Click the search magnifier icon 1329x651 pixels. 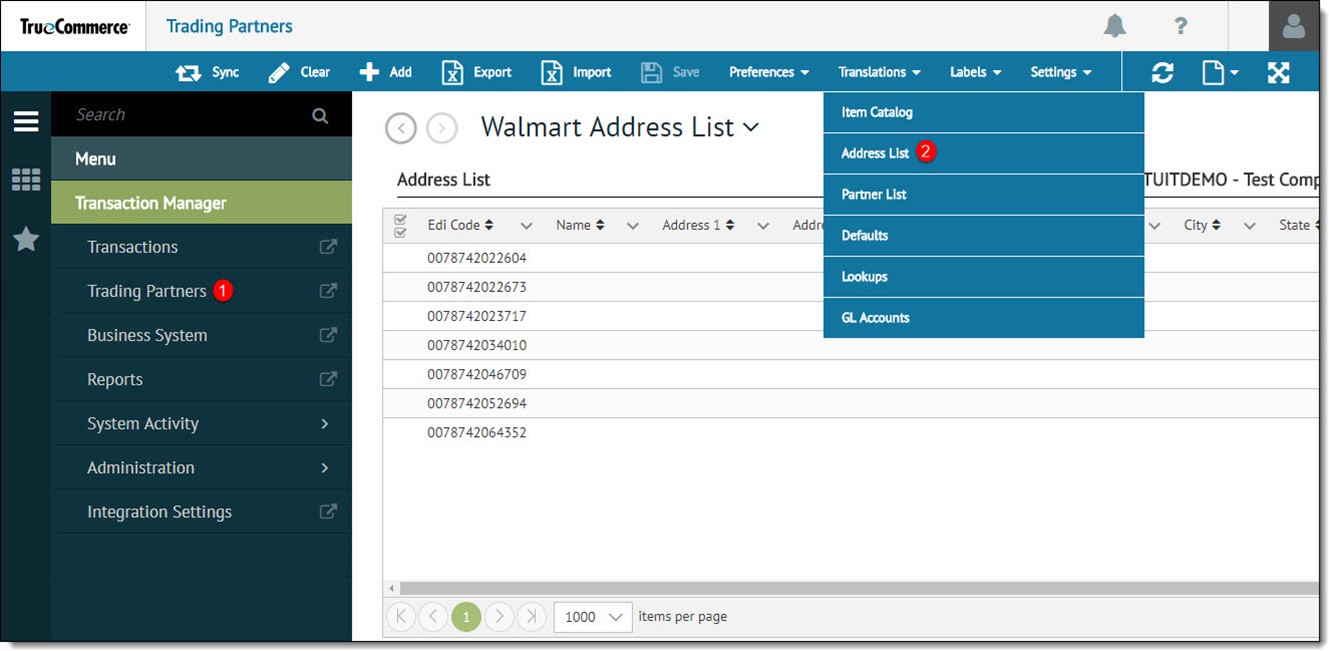320,115
